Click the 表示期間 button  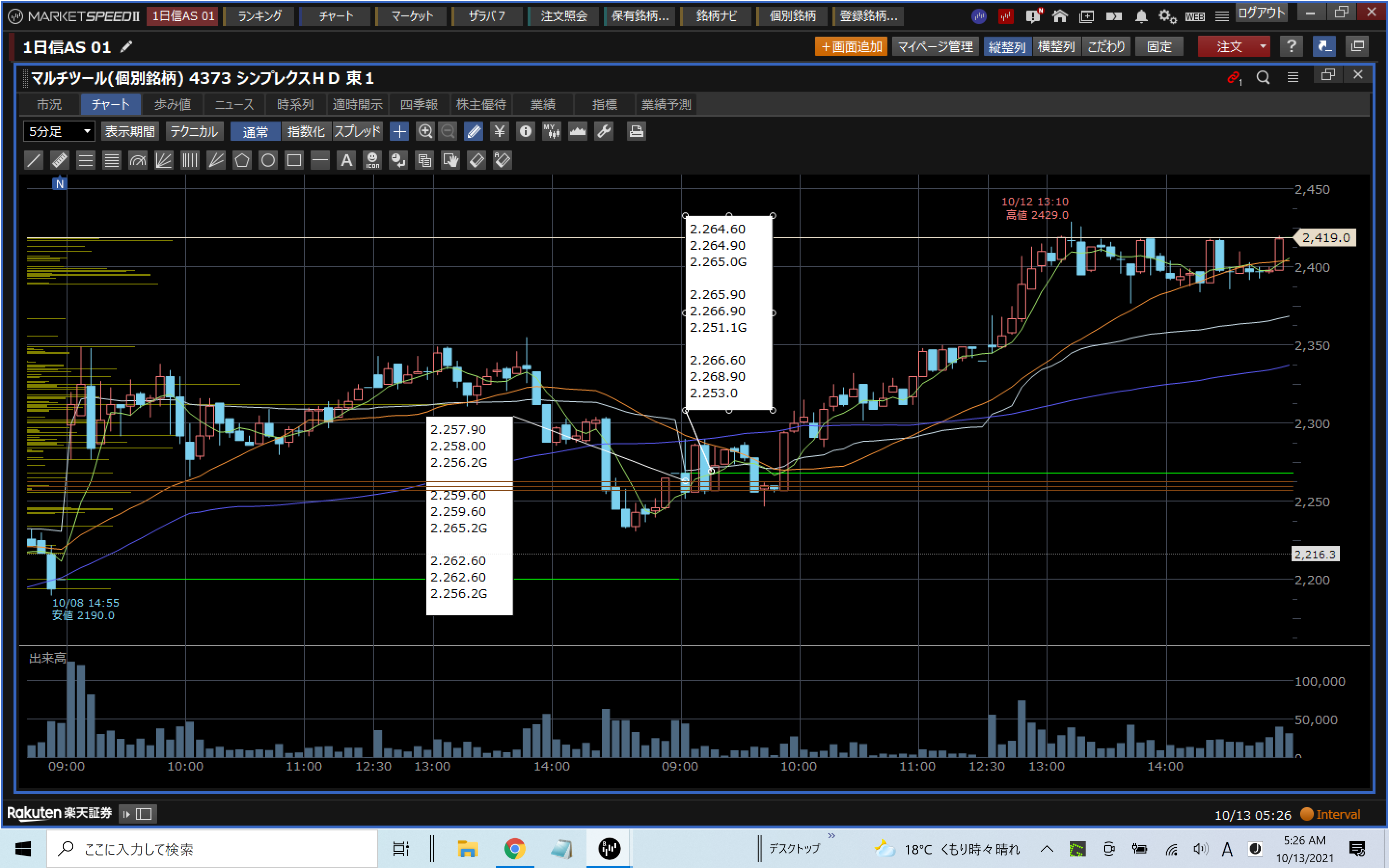coord(130,132)
